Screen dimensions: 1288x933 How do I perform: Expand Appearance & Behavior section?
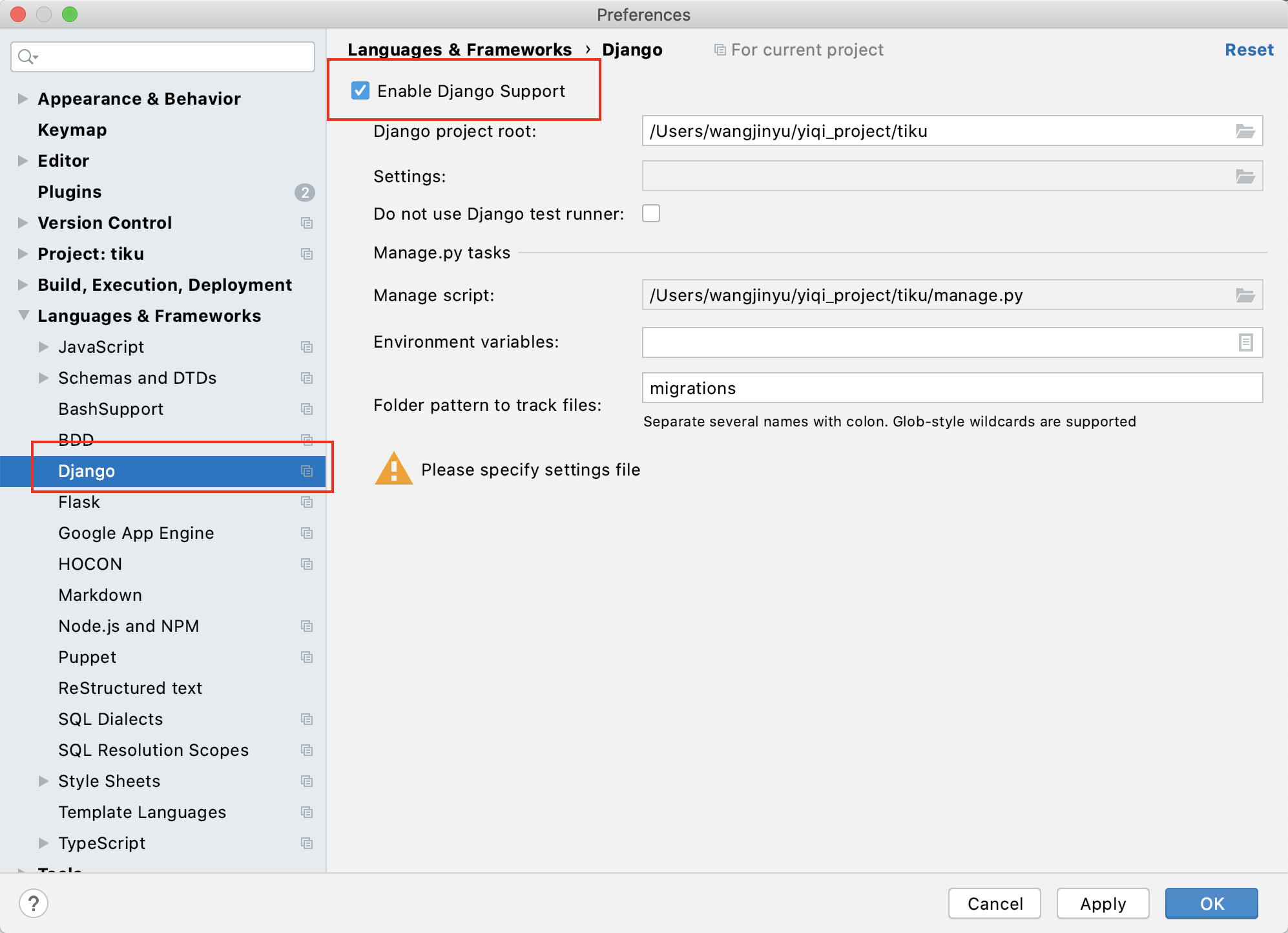[23, 99]
